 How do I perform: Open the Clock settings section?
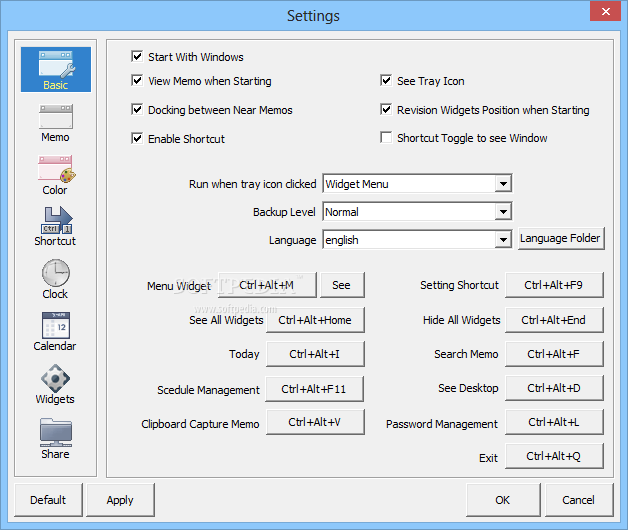(56, 279)
